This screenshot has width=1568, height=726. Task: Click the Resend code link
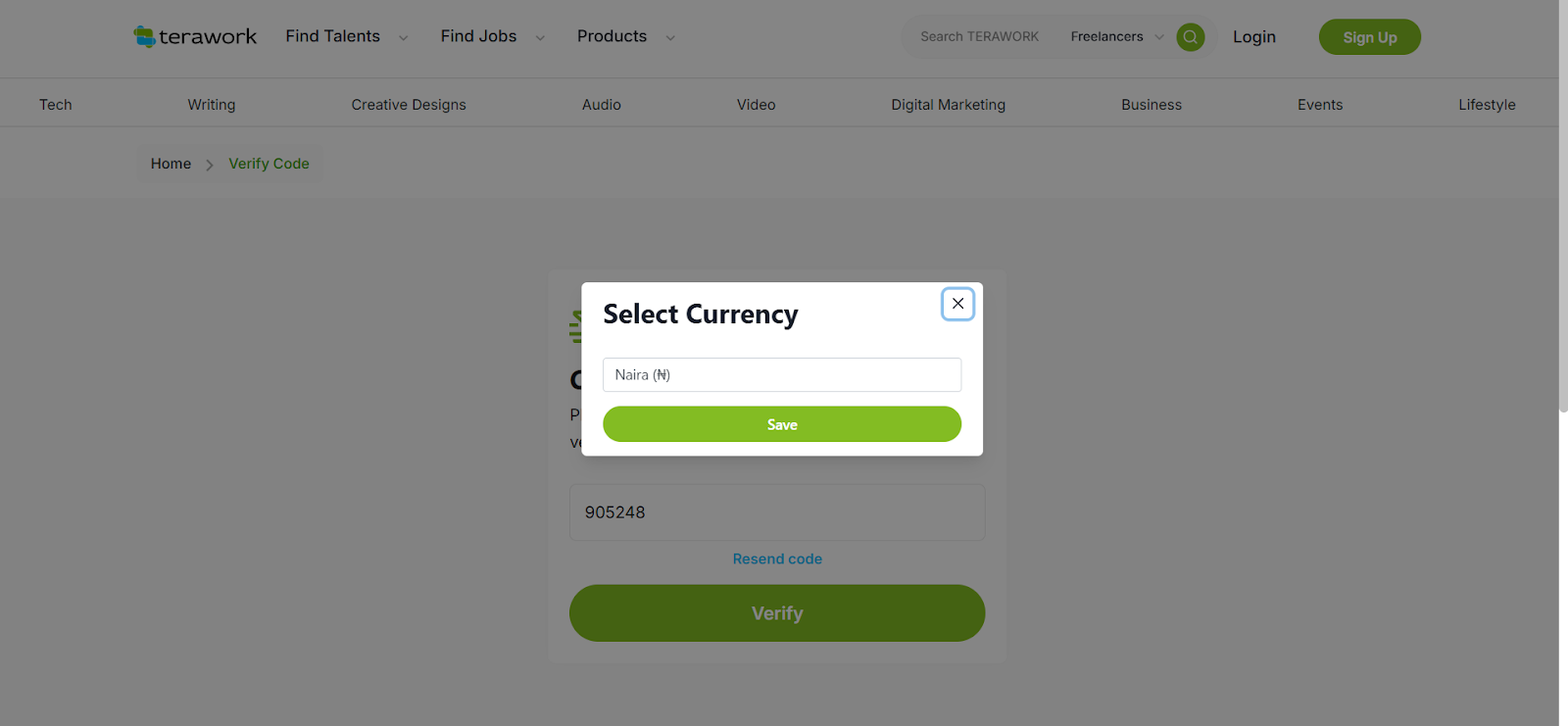tap(777, 559)
